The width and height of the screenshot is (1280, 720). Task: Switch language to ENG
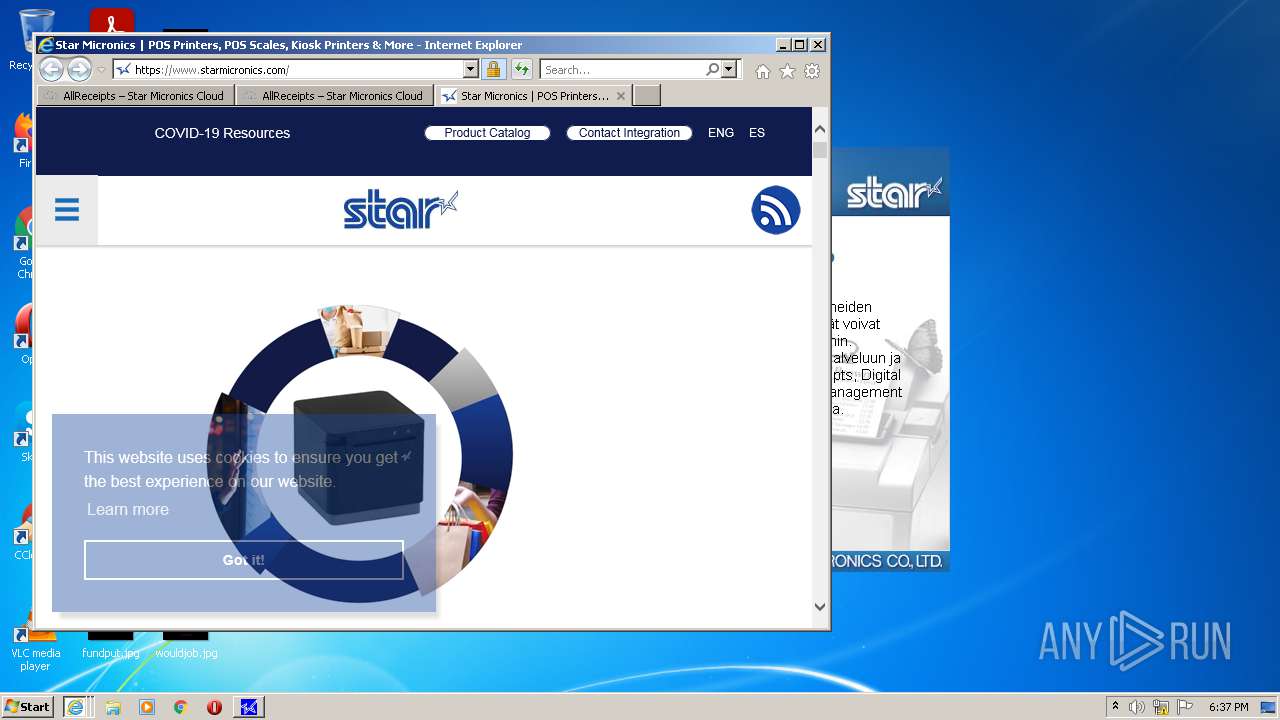click(x=721, y=133)
